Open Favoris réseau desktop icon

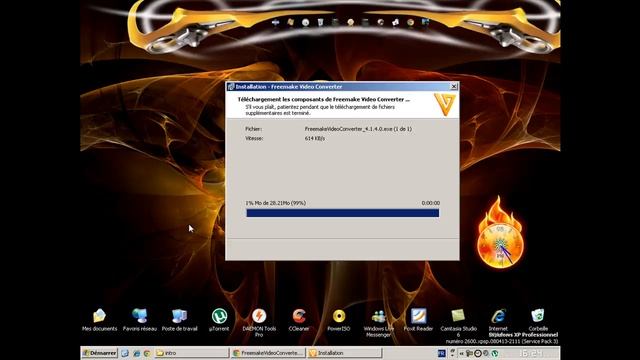point(140,319)
